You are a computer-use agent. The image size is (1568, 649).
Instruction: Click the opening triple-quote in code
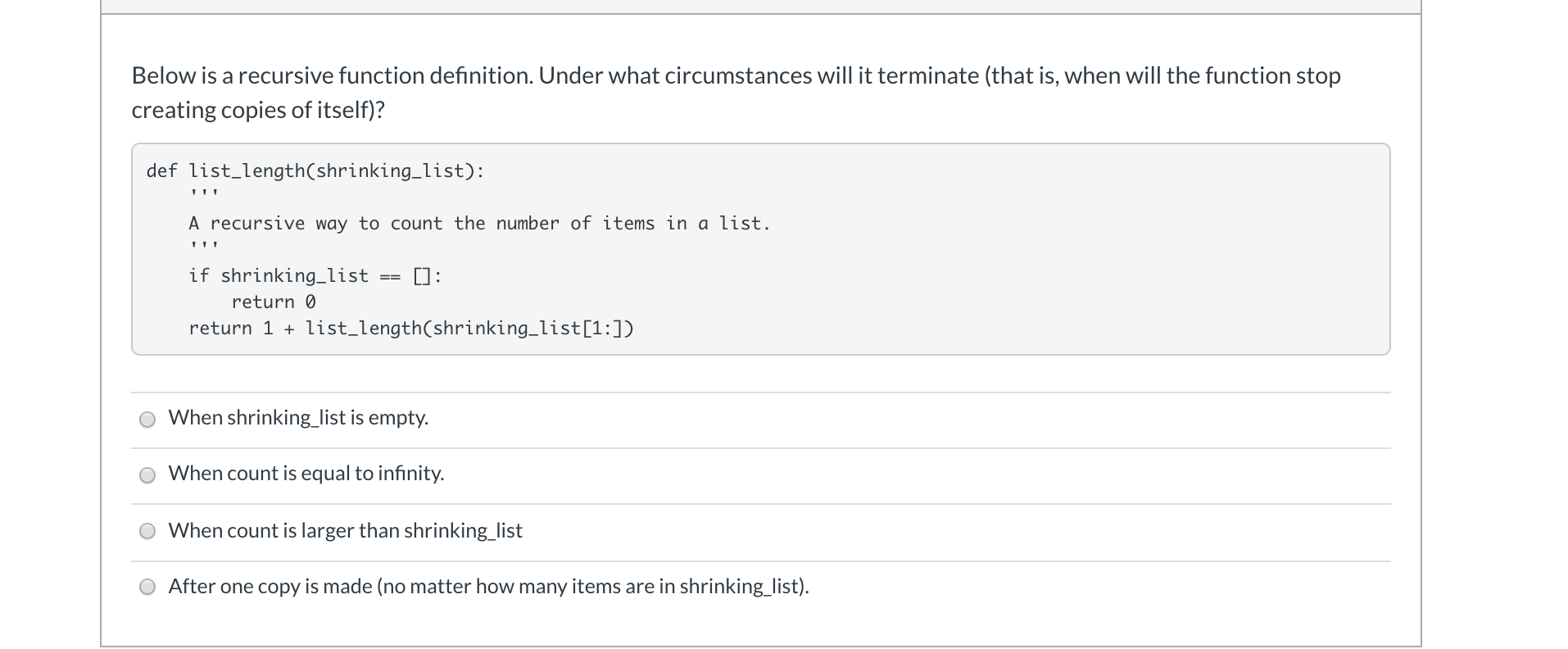(203, 194)
